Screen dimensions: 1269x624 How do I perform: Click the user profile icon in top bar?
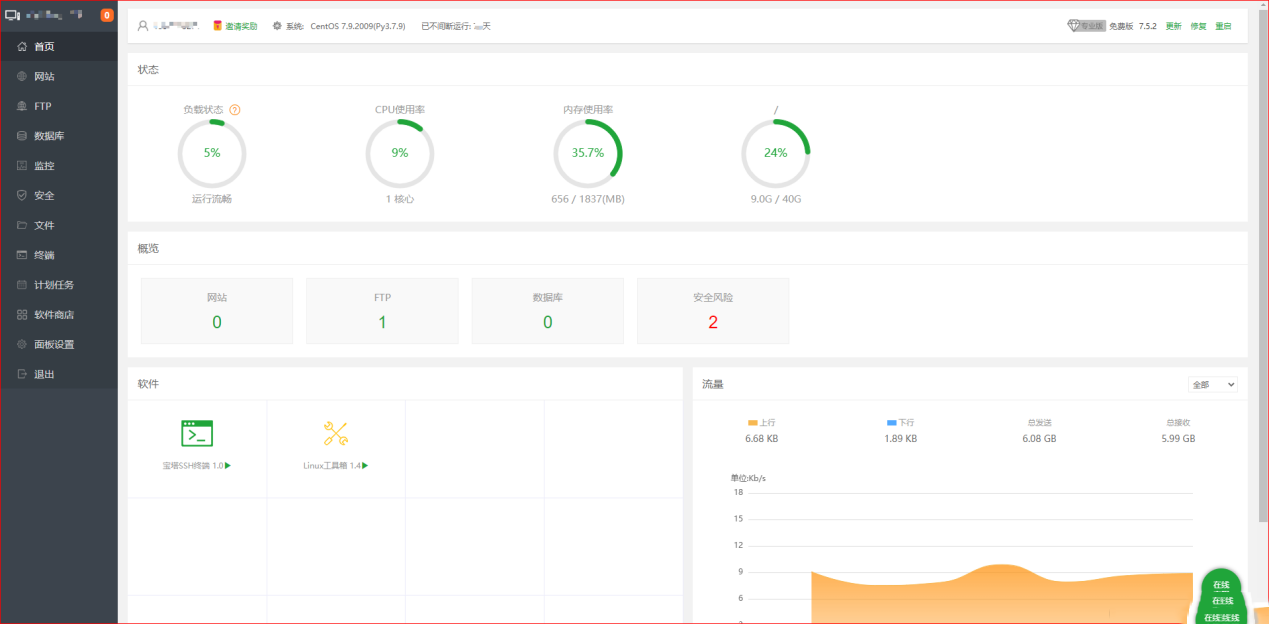click(x=143, y=26)
